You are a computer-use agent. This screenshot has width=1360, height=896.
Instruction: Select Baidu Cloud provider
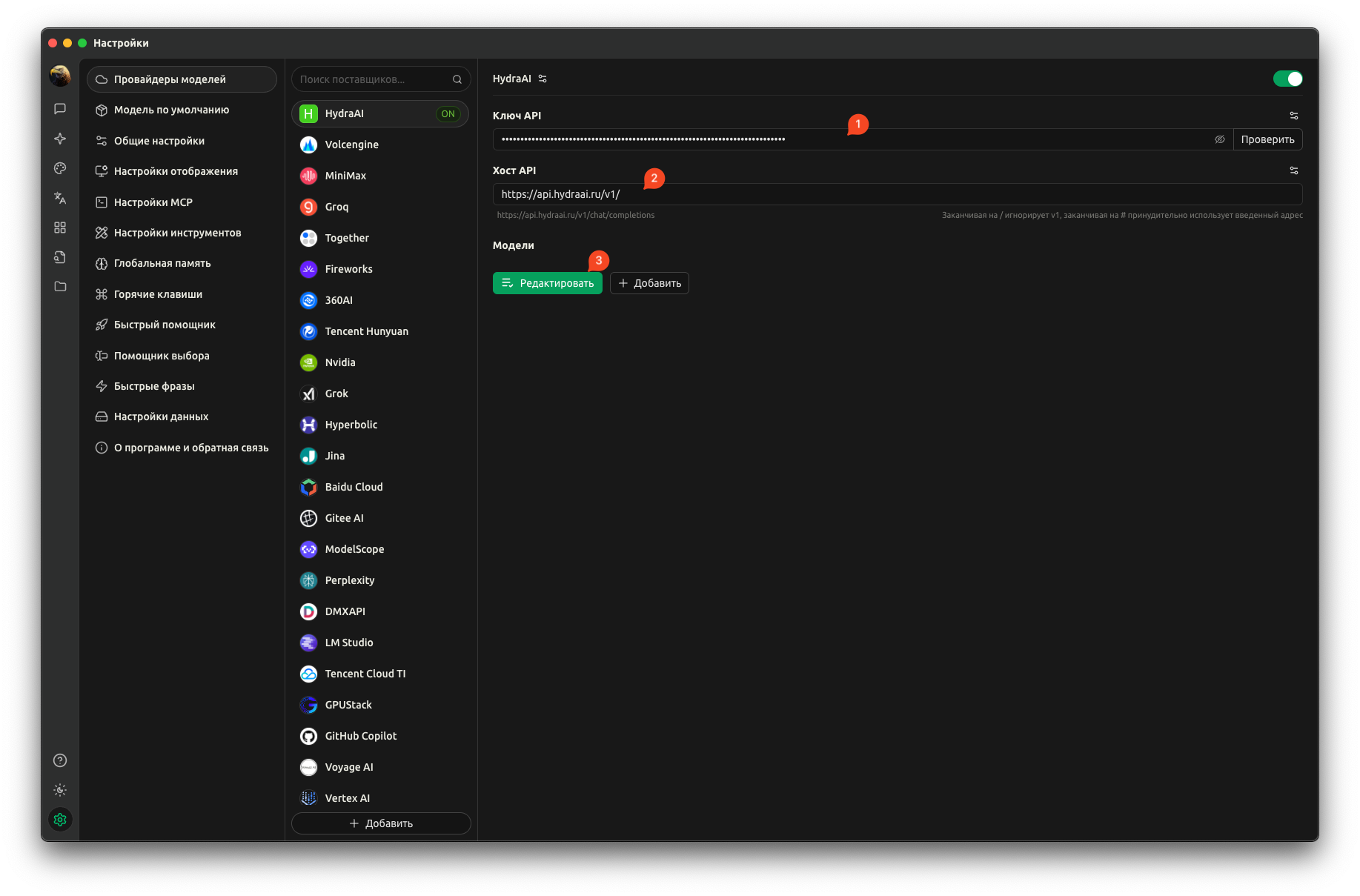pyautogui.click(x=380, y=487)
